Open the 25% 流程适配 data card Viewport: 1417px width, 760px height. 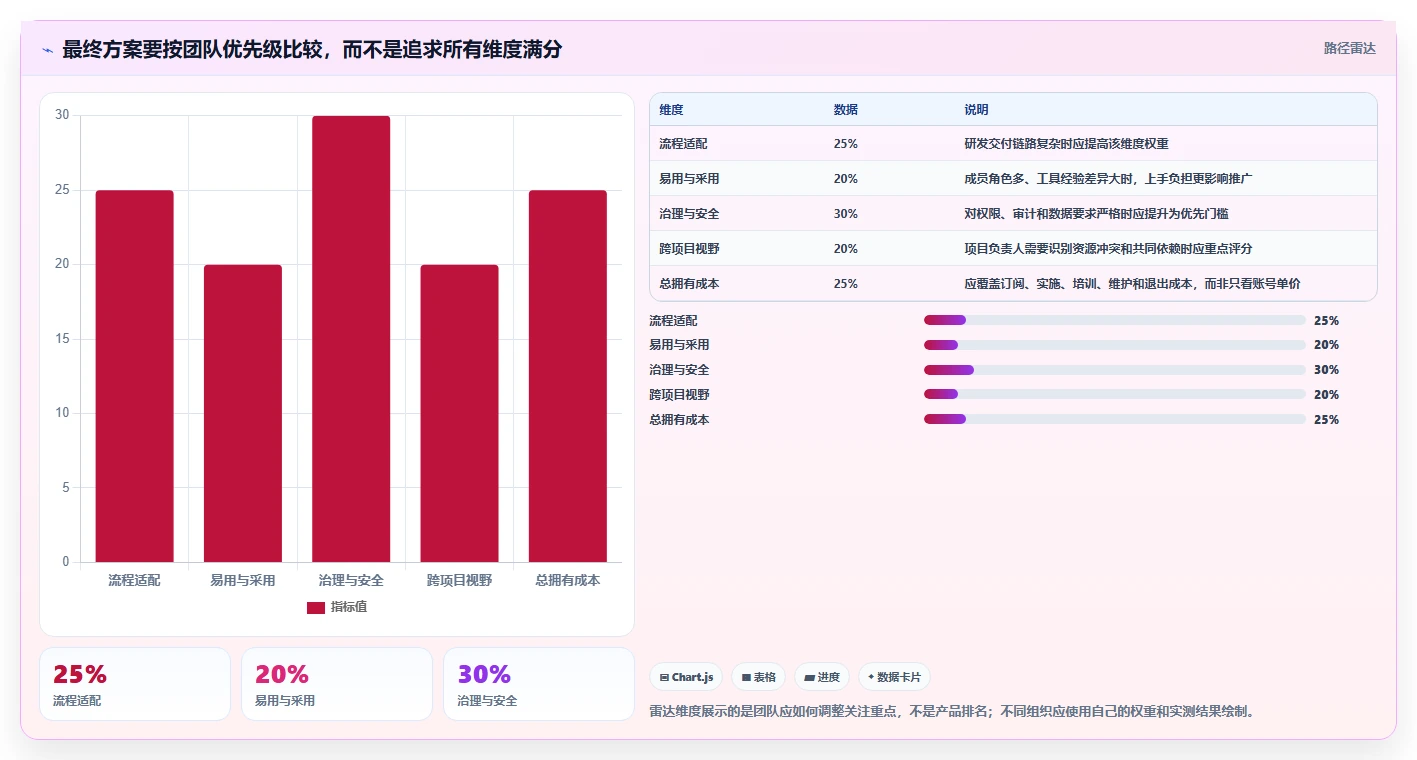pyautogui.click(x=135, y=684)
